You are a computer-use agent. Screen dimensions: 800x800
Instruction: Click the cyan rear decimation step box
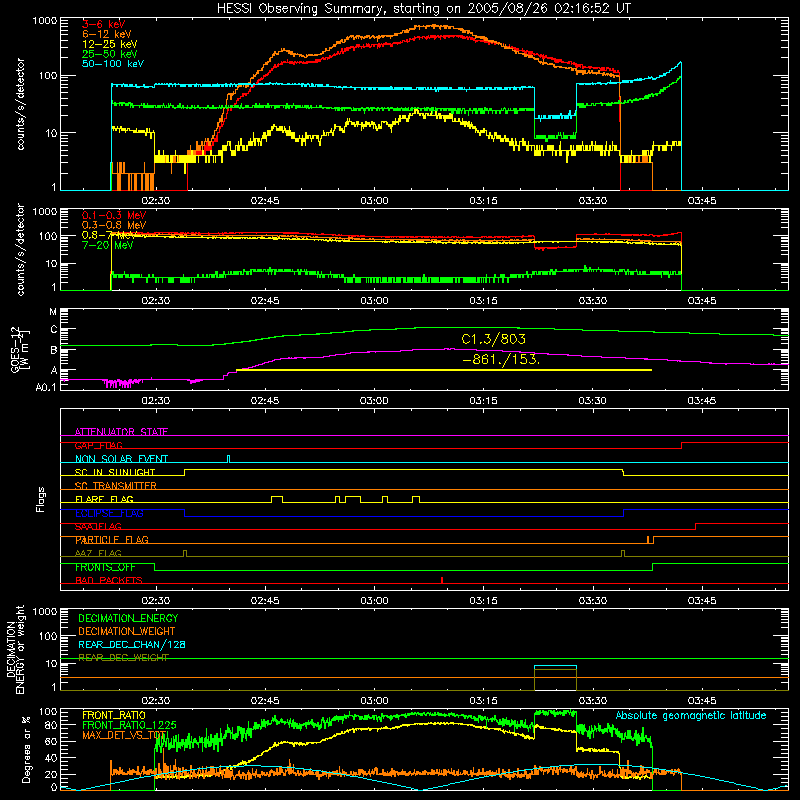[x=555, y=678]
